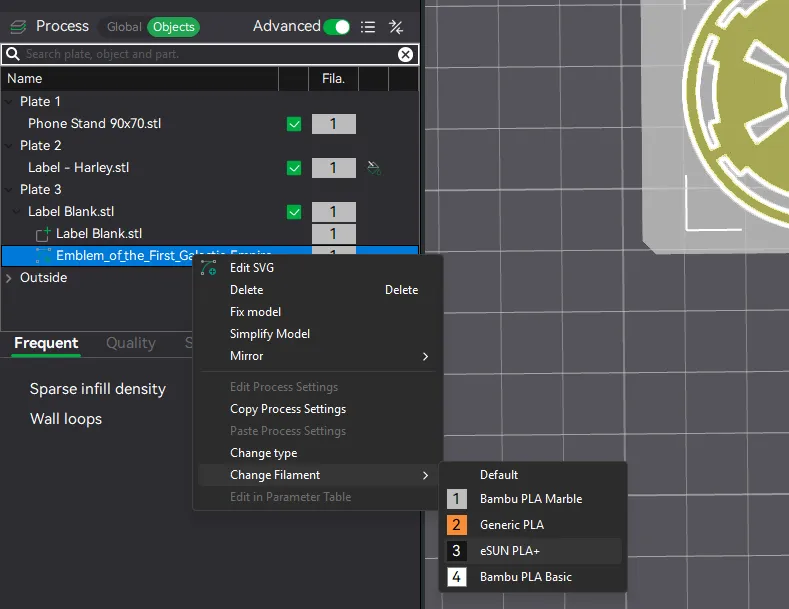Open the Change Filament submenu arrow

coord(425,475)
